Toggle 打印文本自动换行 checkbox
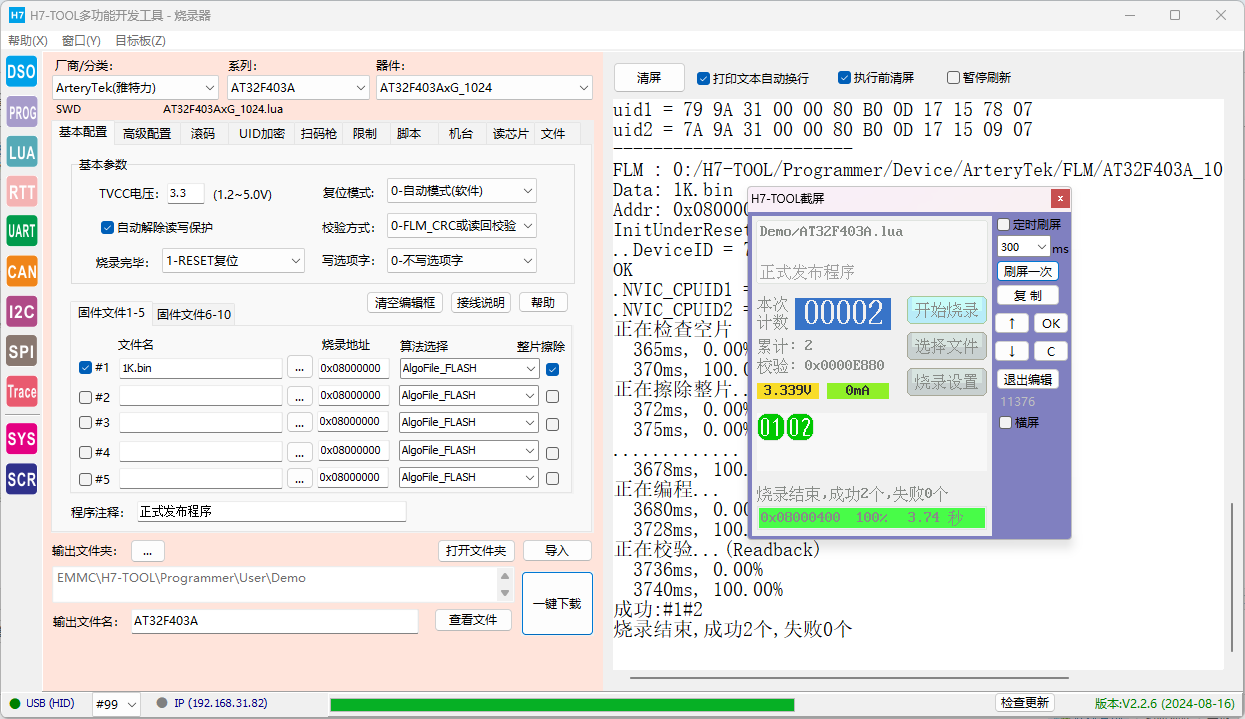Image resolution: width=1245 pixels, height=719 pixels. (x=703, y=78)
